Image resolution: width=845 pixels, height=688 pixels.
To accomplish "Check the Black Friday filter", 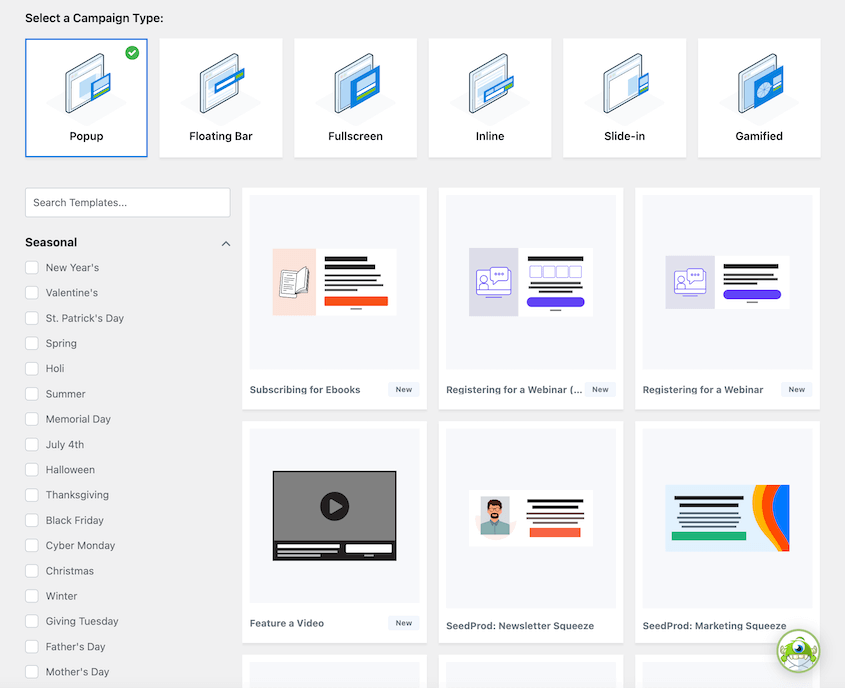I will [31, 520].
